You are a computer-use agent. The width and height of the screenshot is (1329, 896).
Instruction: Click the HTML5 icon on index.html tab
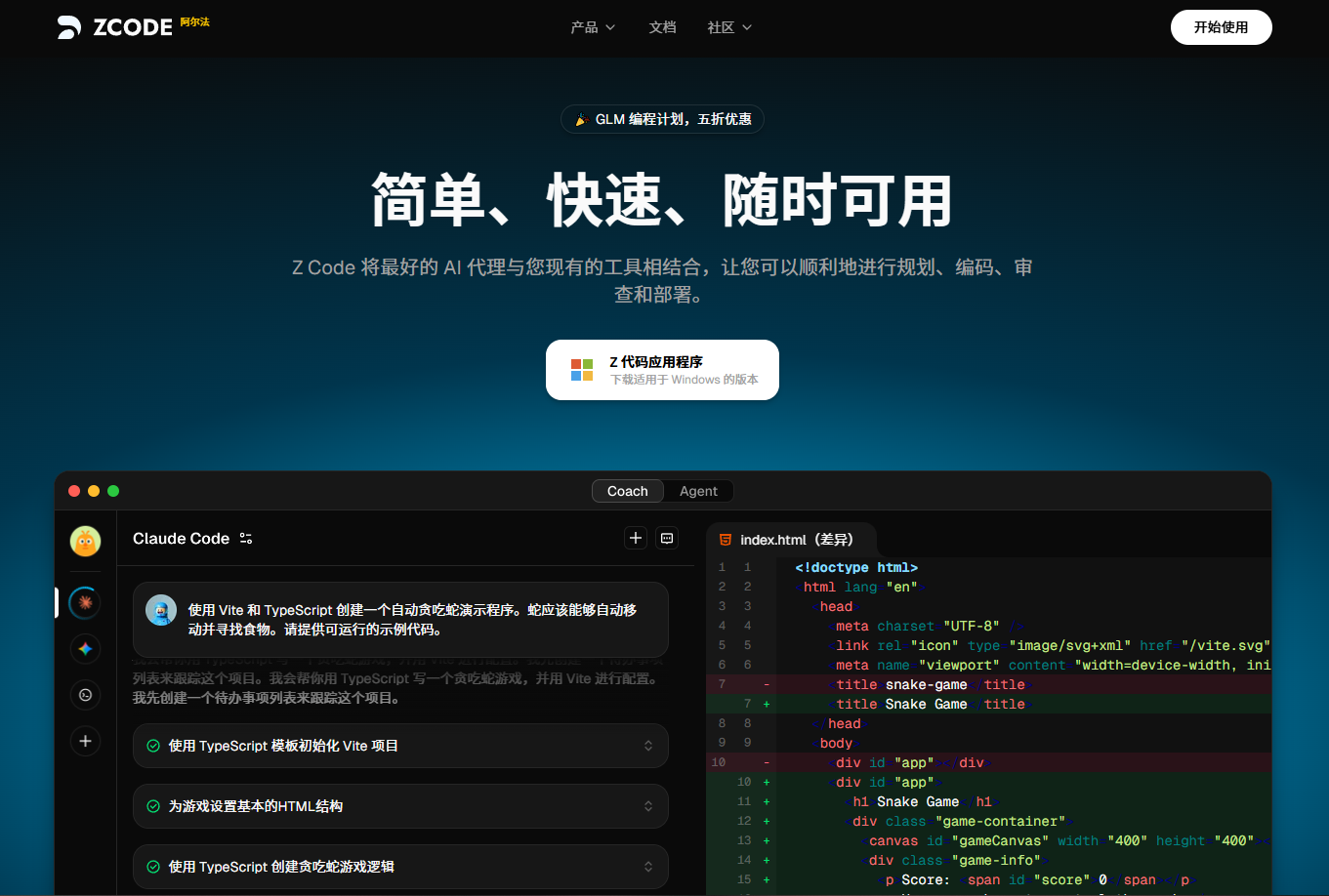pos(724,539)
